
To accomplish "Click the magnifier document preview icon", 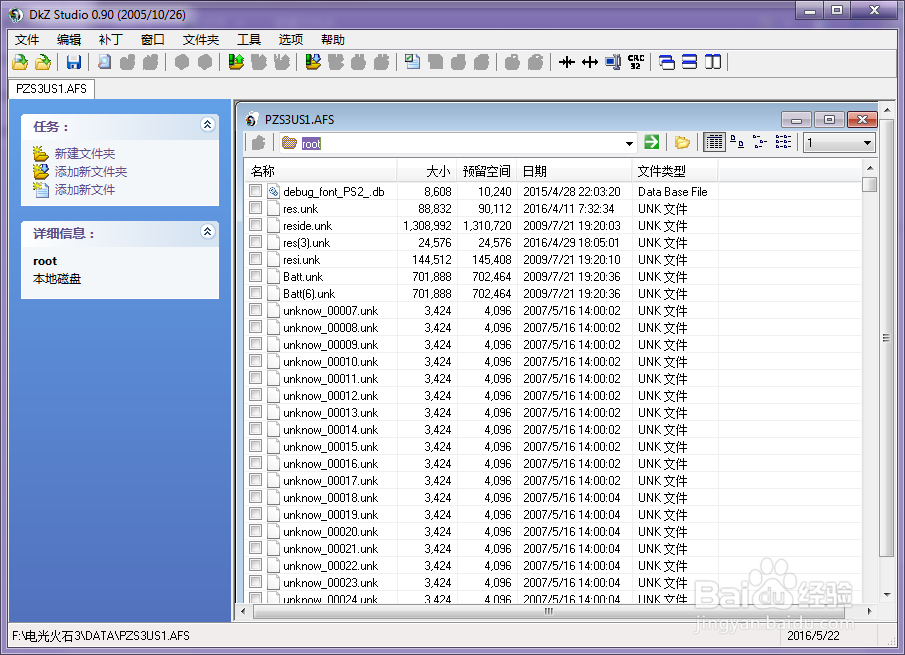I will tap(104, 62).
